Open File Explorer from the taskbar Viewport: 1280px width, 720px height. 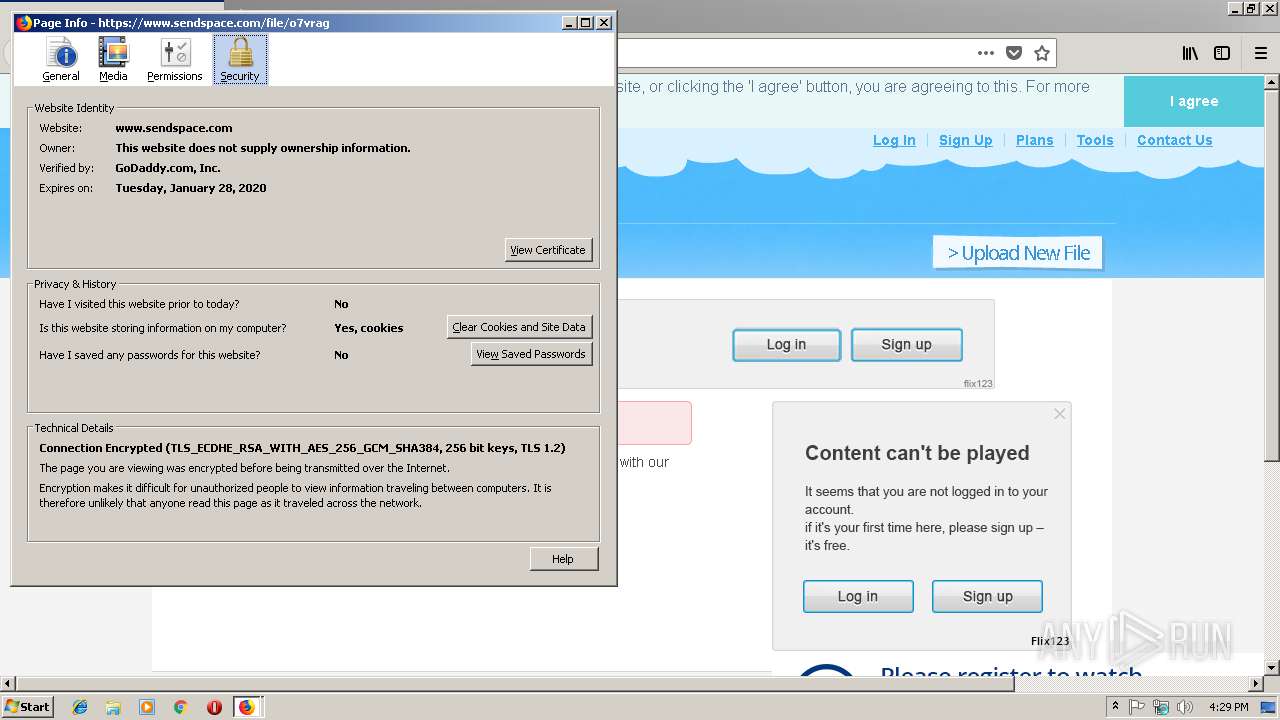pyautogui.click(x=113, y=707)
